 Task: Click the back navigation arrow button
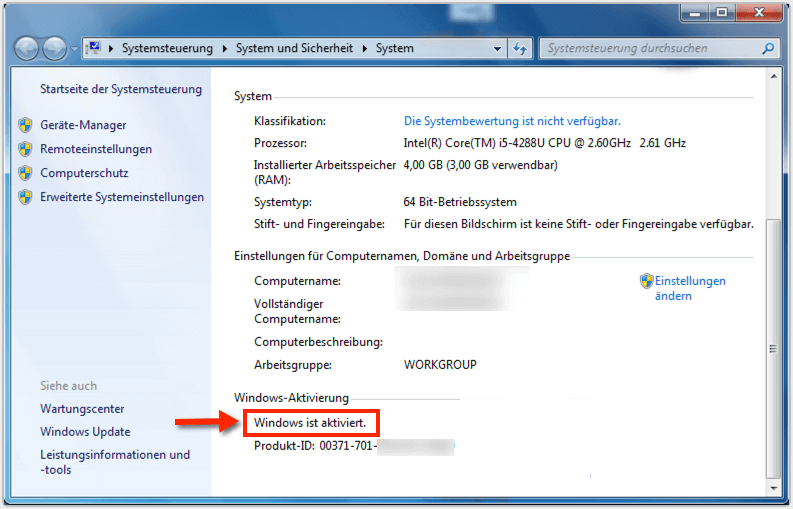pyautogui.click(x=26, y=49)
